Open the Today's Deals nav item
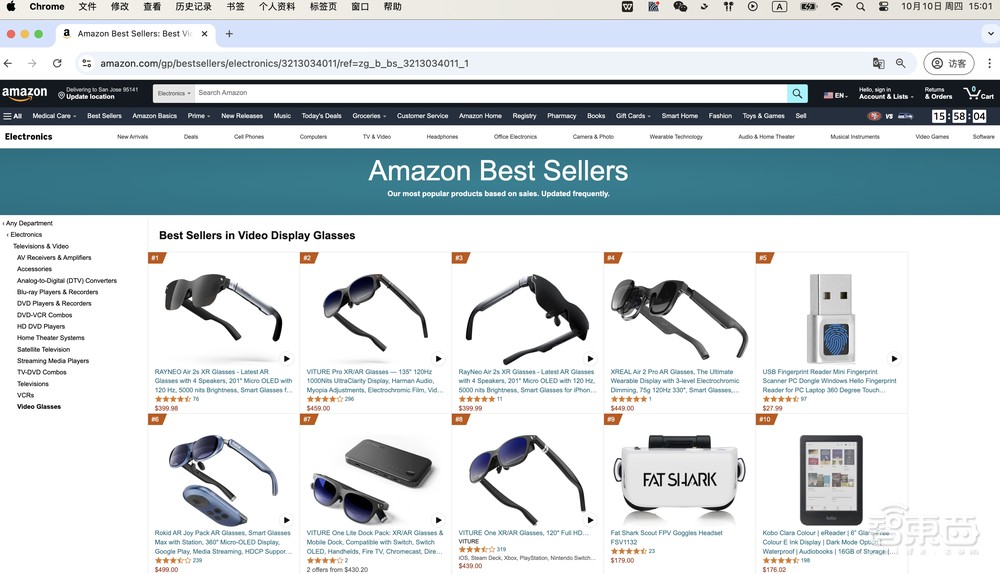 coord(321,116)
